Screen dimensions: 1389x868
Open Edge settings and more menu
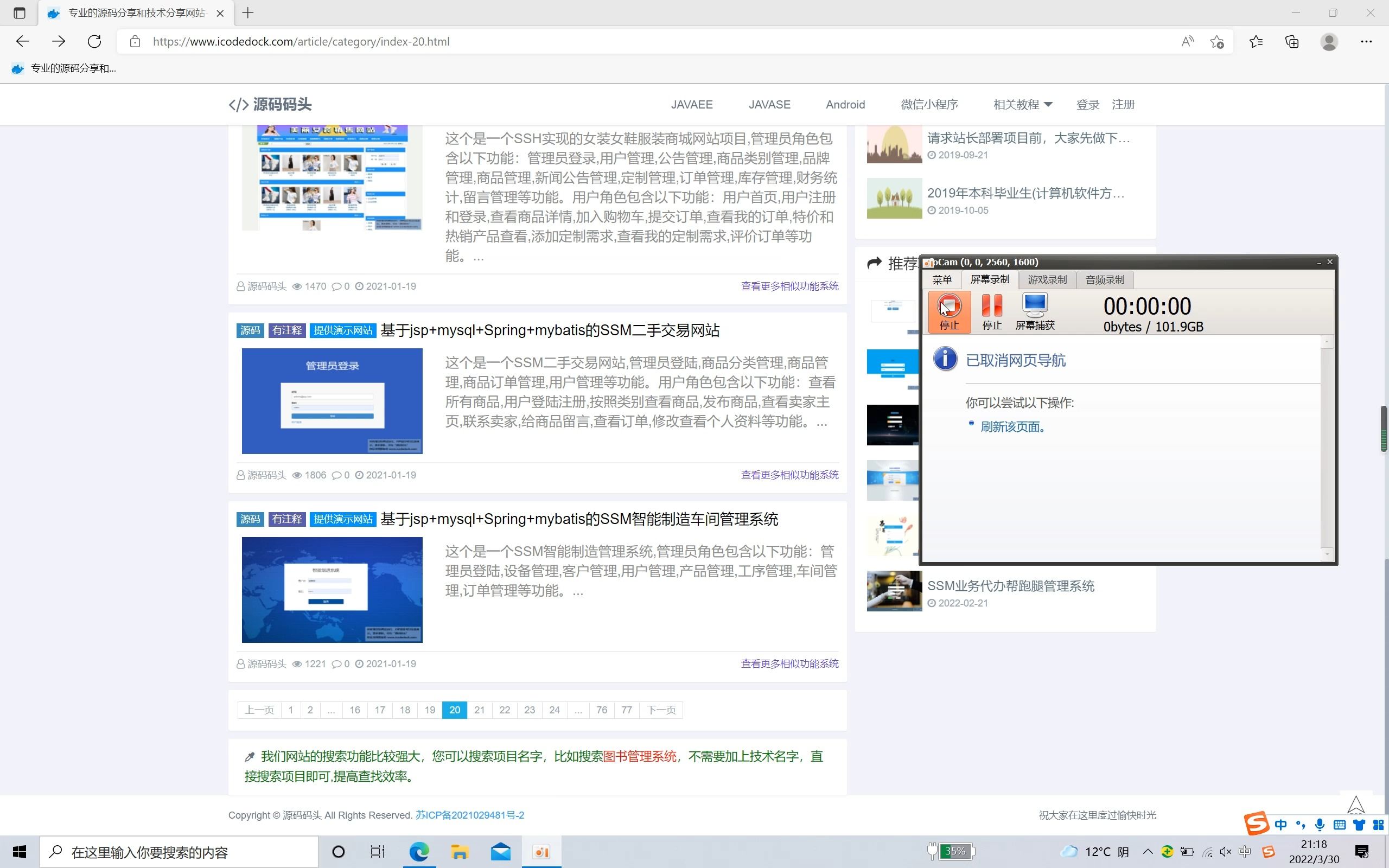pos(1366,41)
